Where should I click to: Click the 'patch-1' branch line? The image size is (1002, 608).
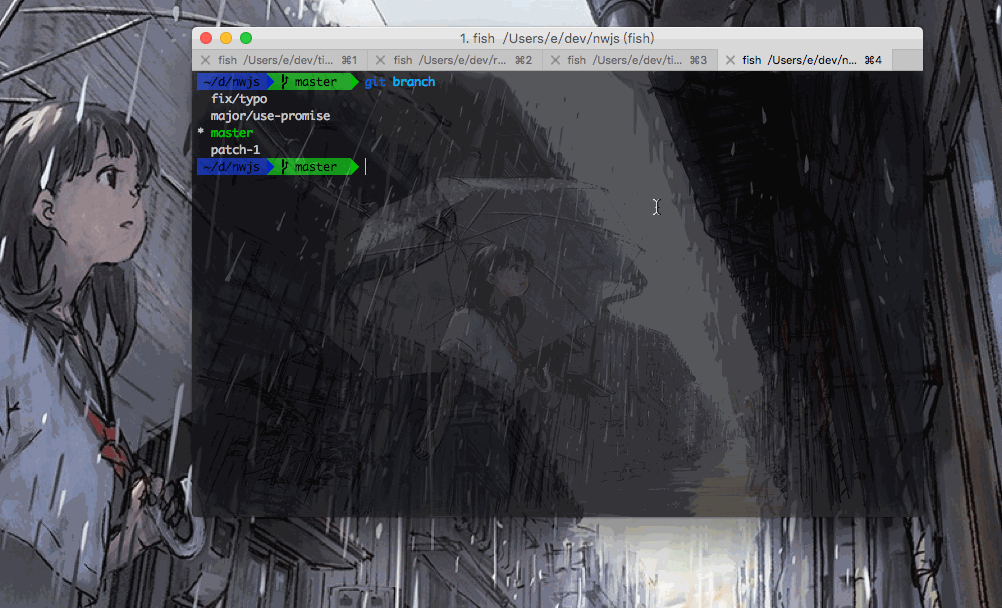point(235,150)
